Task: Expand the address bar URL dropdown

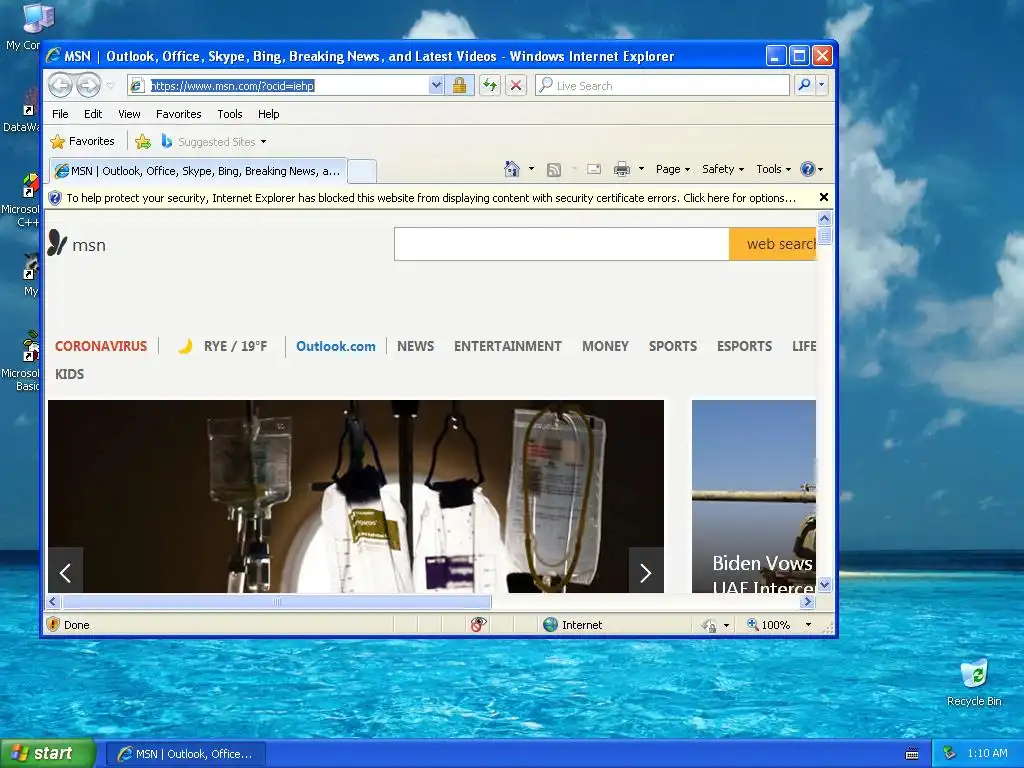Action: pyautogui.click(x=436, y=86)
